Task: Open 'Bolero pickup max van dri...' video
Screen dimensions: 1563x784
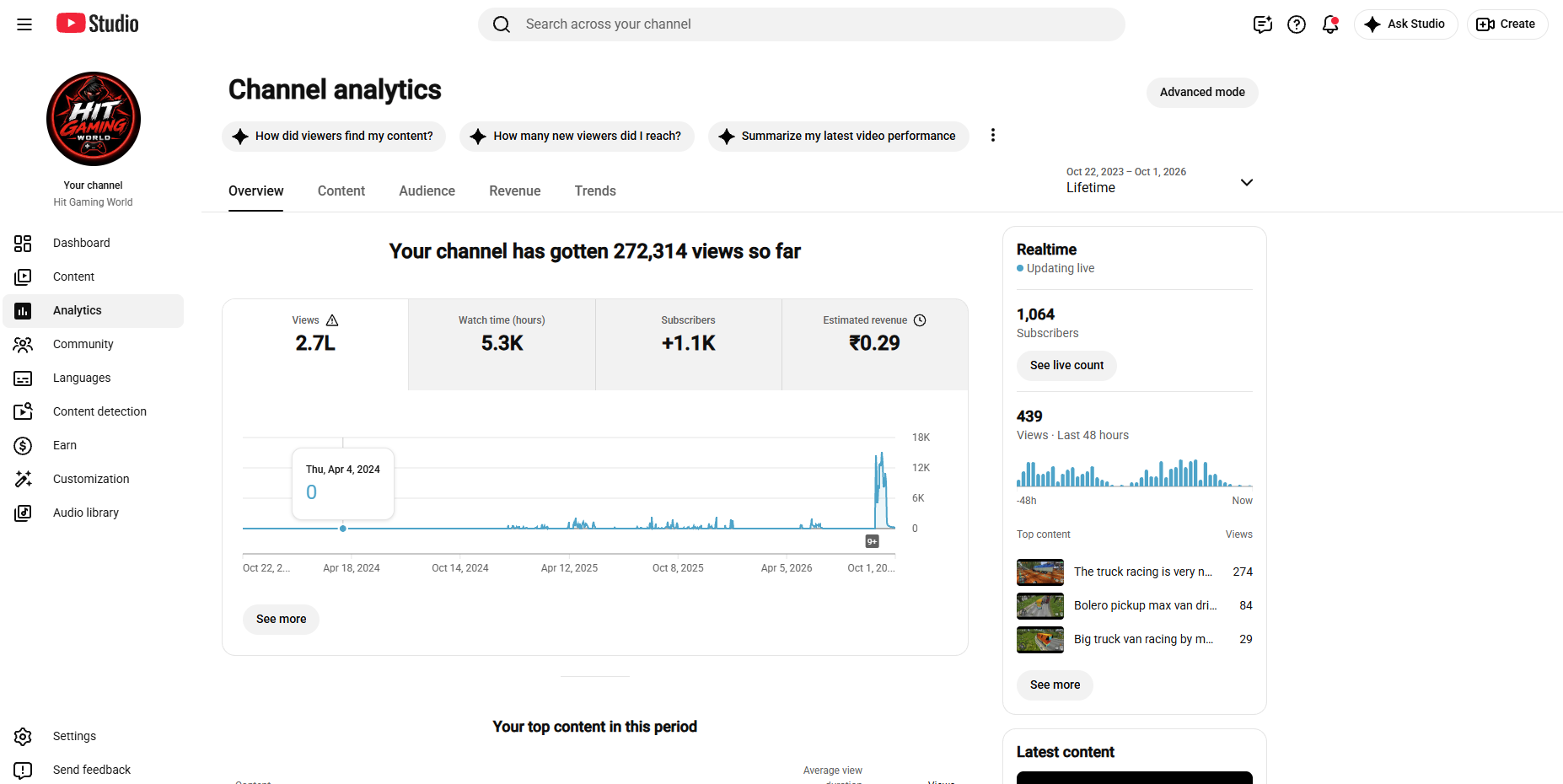Action: pyautogui.click(x=1135, y=606)
